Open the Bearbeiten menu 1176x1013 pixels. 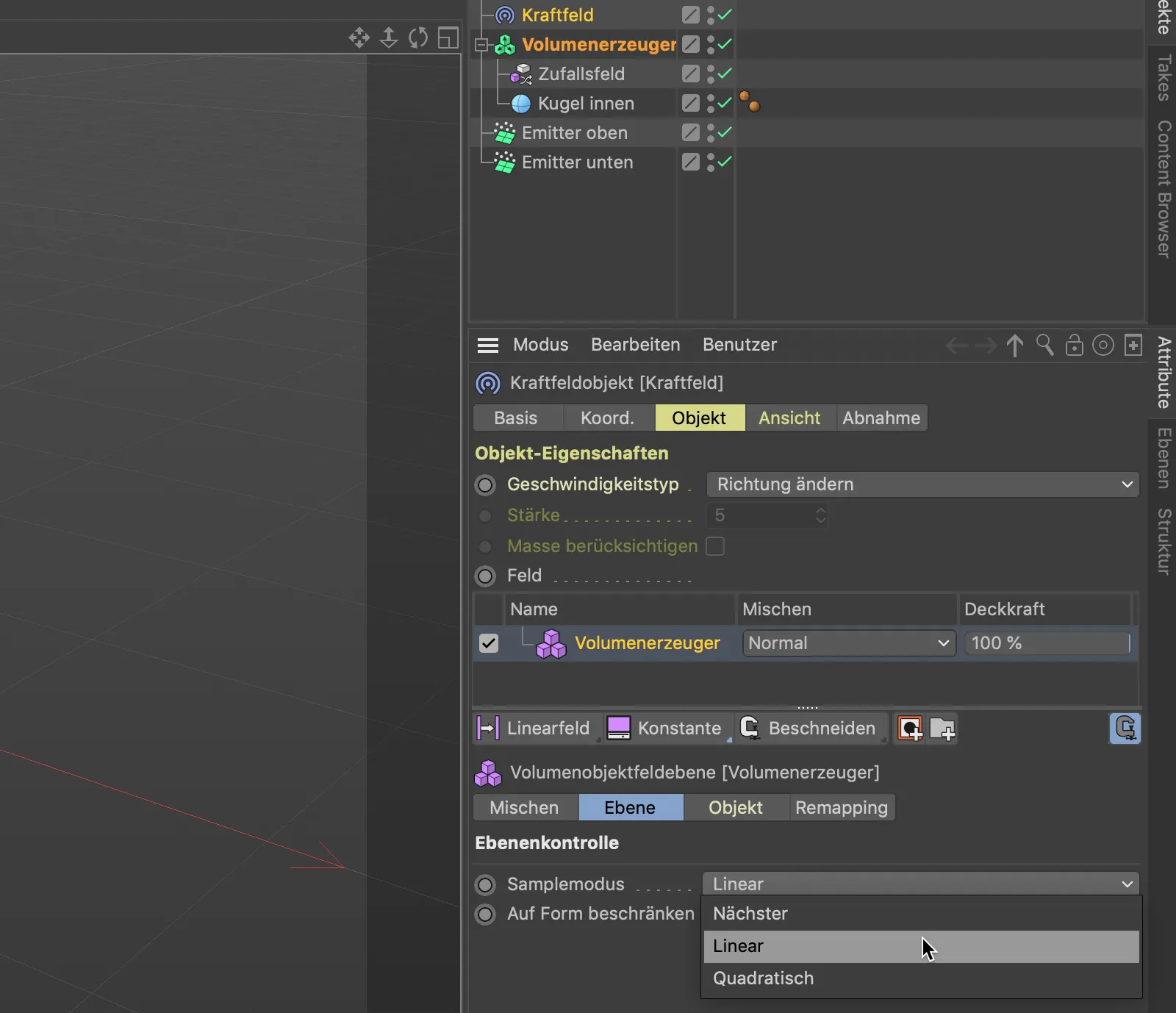coord(636,345)
